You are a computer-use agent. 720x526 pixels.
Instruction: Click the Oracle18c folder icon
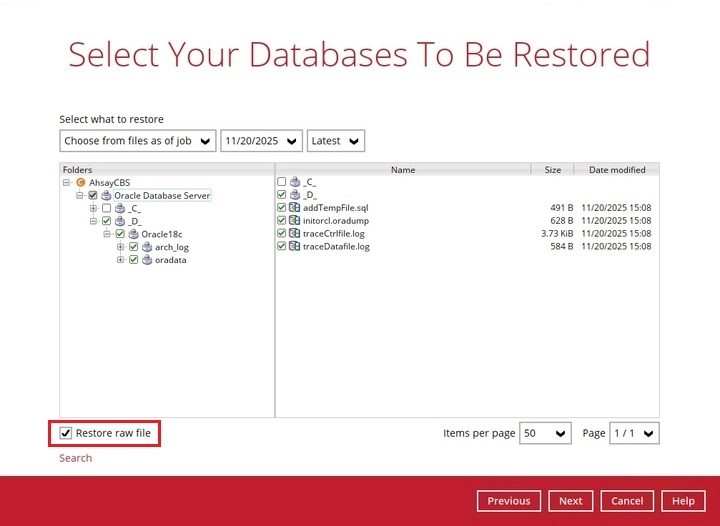tap(133, 234)
